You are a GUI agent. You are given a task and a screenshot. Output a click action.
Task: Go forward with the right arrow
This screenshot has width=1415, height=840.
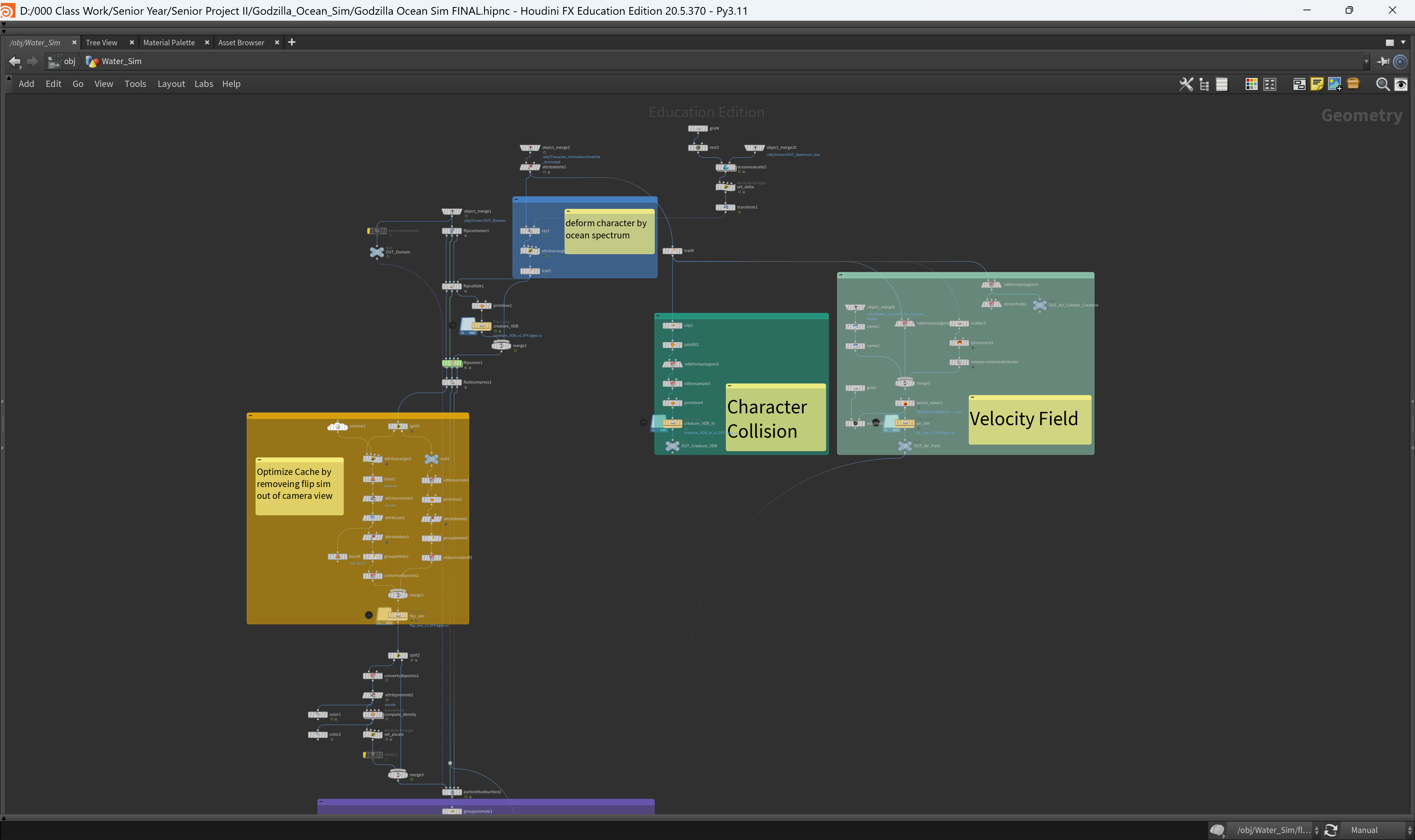pyautogui.click(x=32, y=62)
